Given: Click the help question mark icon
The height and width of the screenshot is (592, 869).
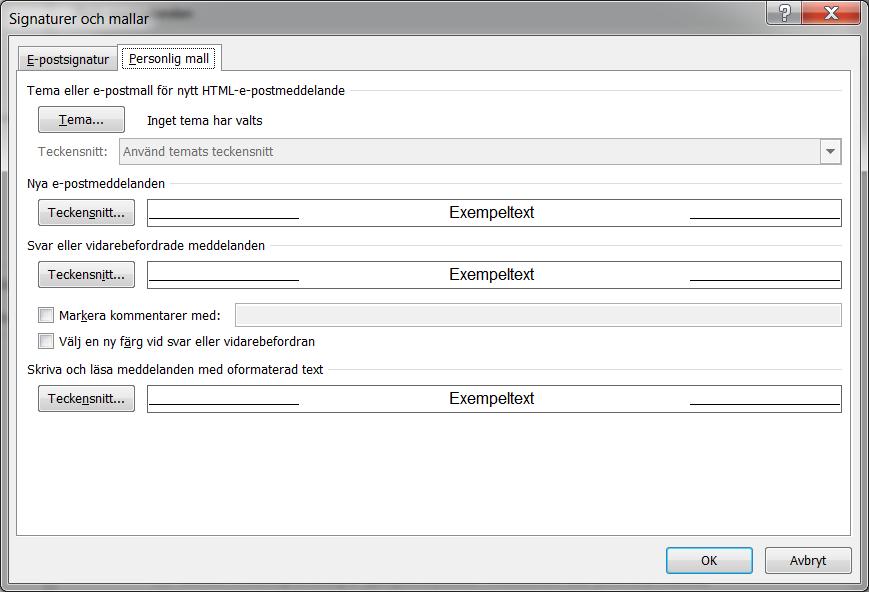Looking at the screenshot, I should 784,12.
